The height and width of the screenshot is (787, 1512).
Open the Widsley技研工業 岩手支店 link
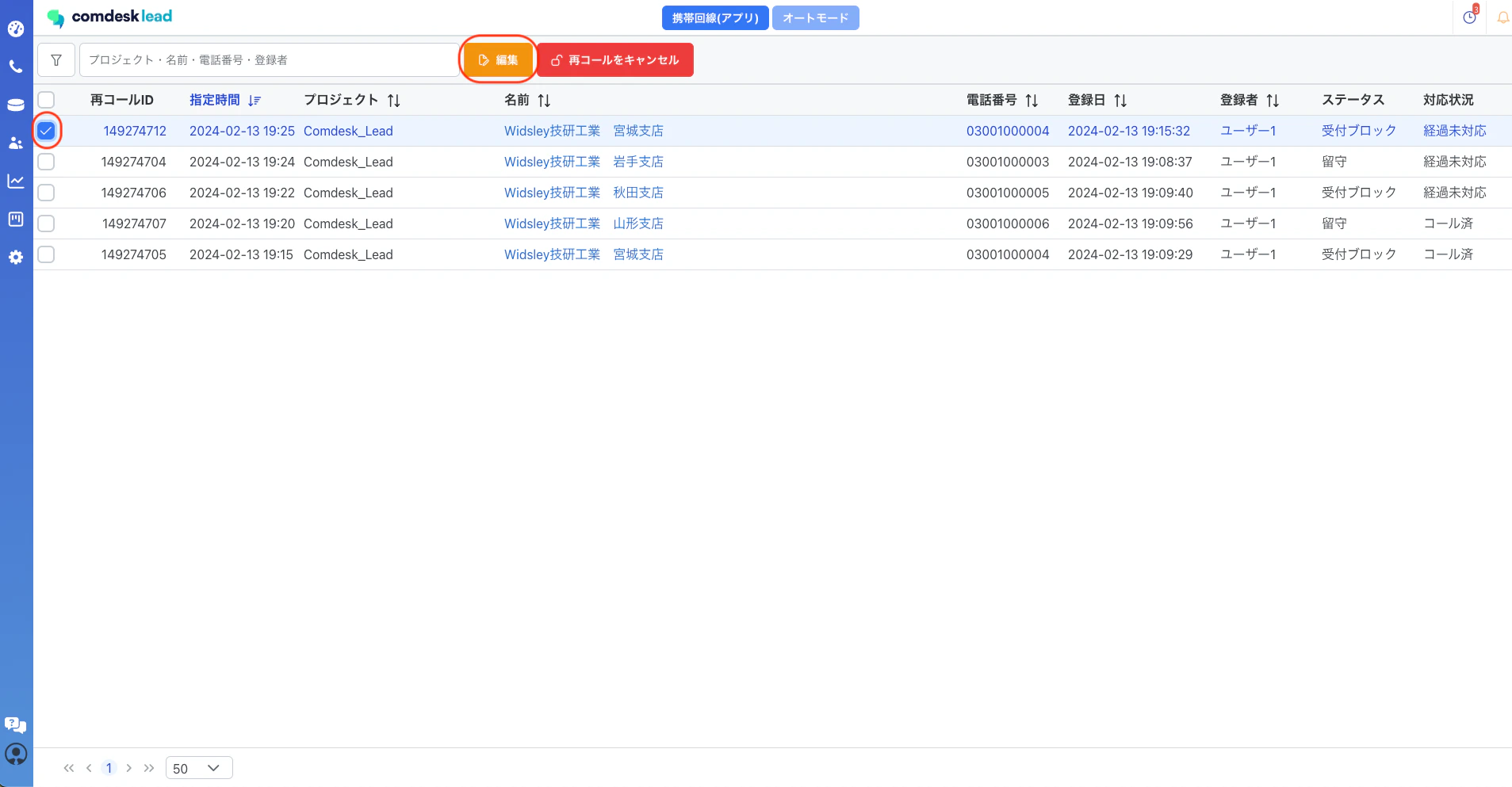584,162
